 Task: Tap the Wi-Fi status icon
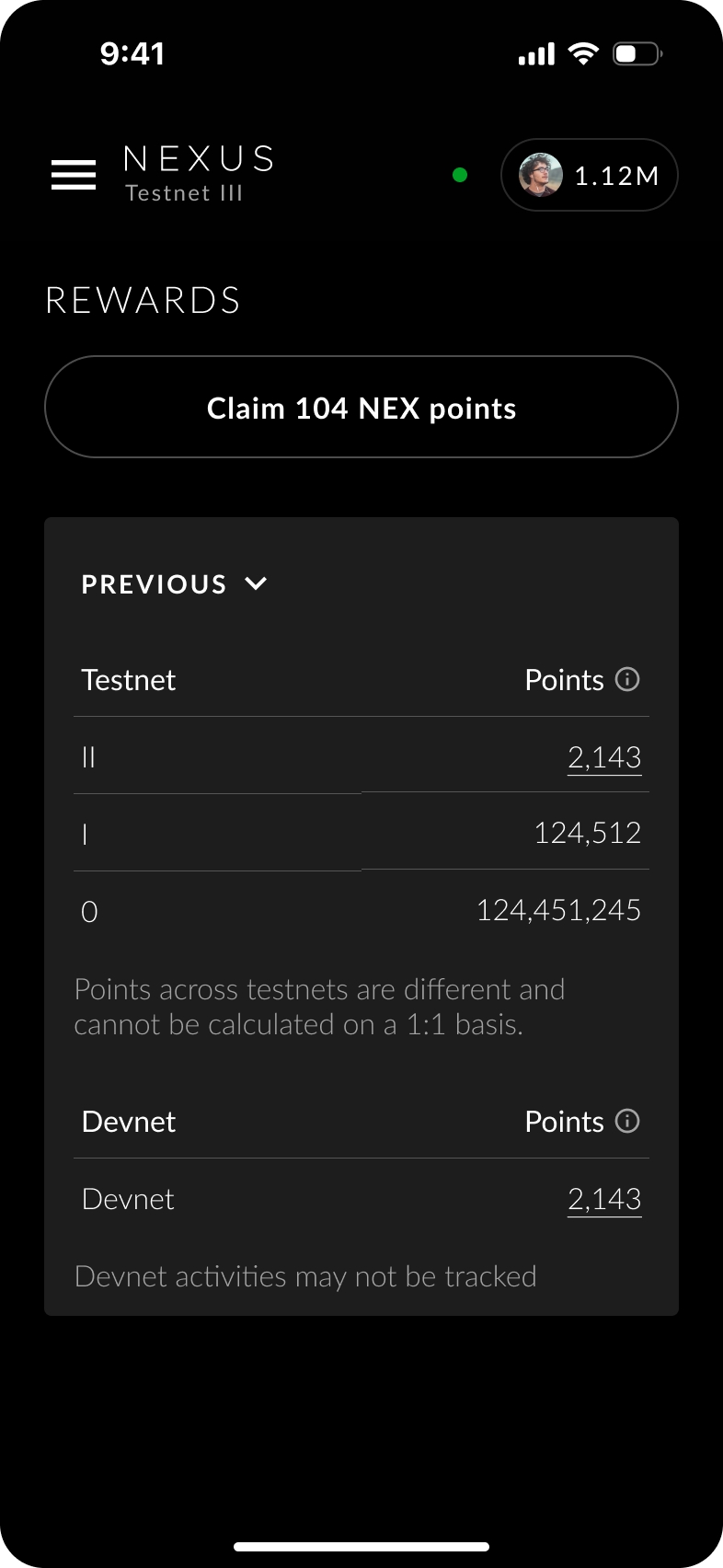click(583, 53)
